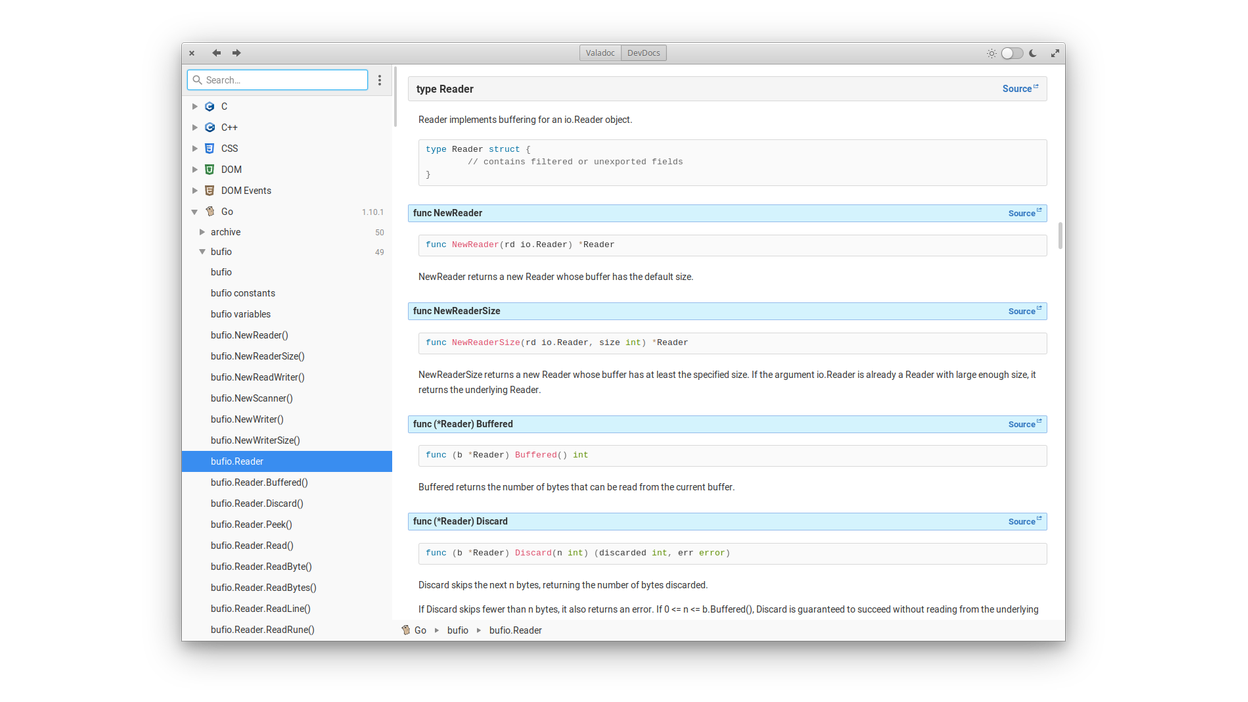Screen dimensions: 1248x702
Task: Click the DOM section icon in sidebar
Action: coord(210,169)
